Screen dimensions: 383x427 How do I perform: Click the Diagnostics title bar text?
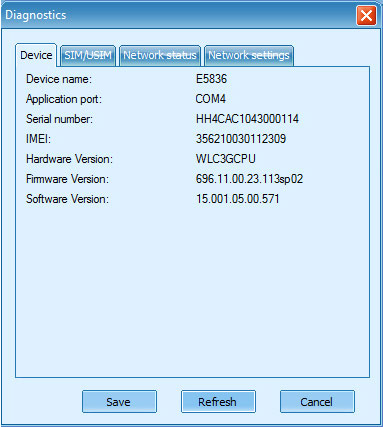[36, 15]
